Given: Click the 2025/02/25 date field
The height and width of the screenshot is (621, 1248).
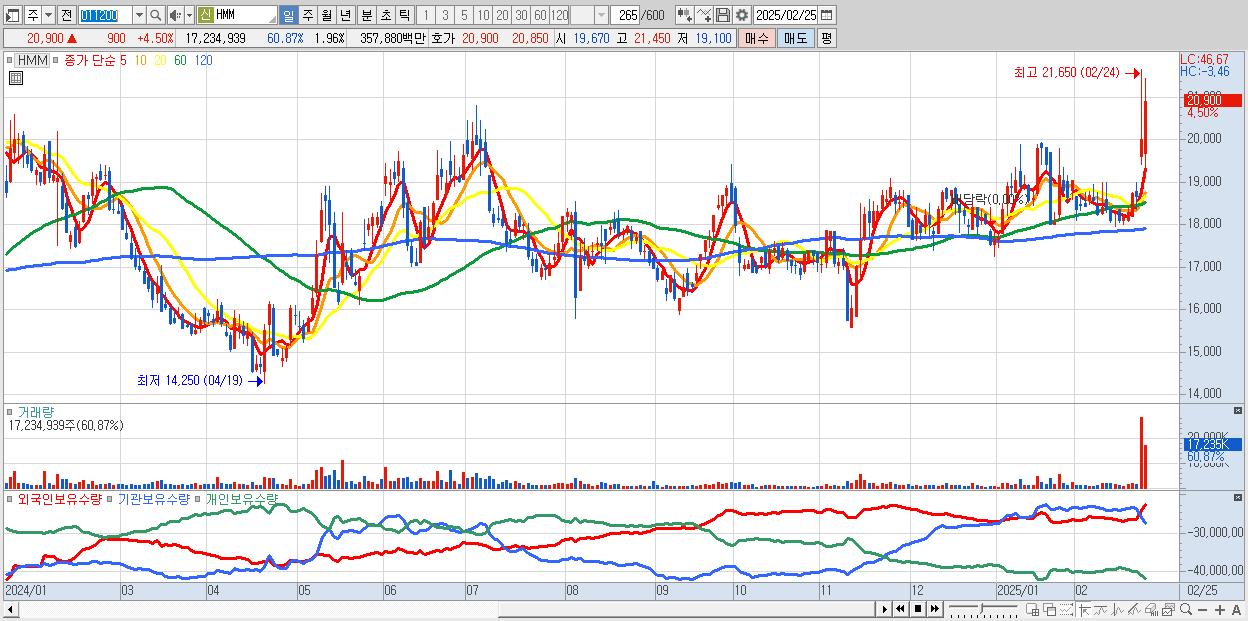Looking at the screenshot, I should 785,15.
